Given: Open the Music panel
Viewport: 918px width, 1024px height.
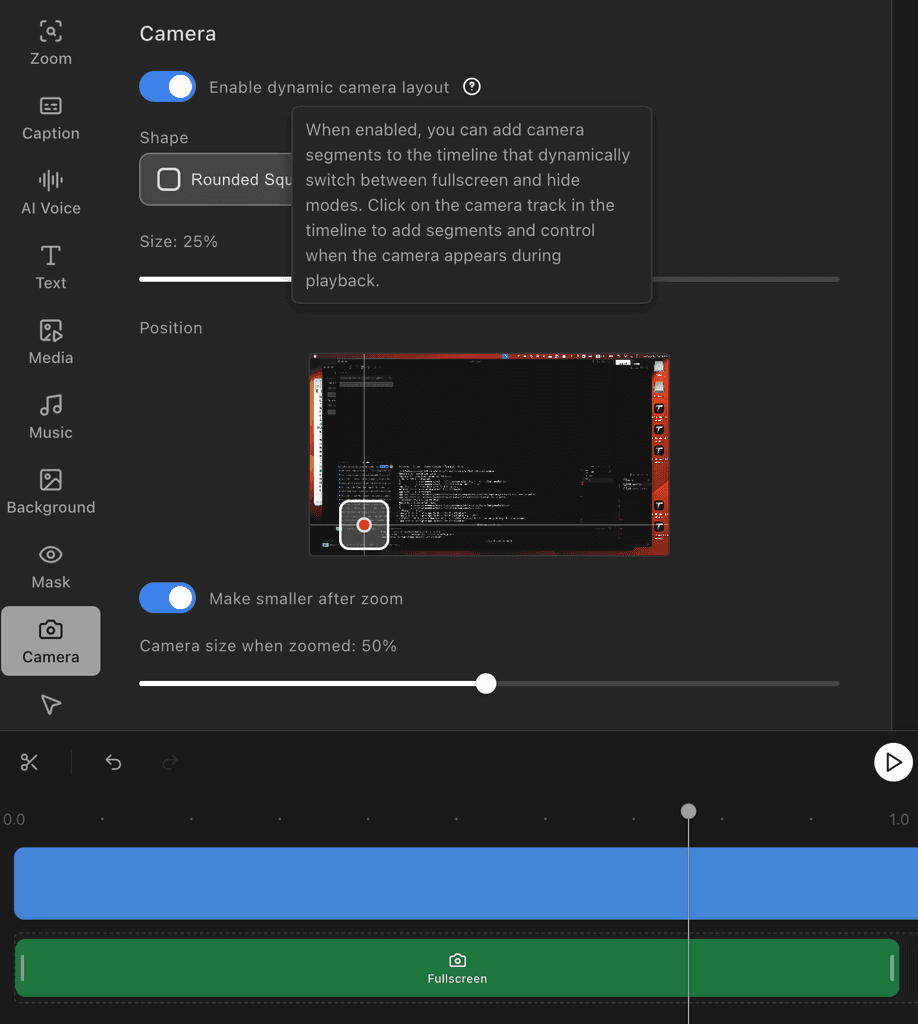Looking at the screenshot, I should point(50,417).
